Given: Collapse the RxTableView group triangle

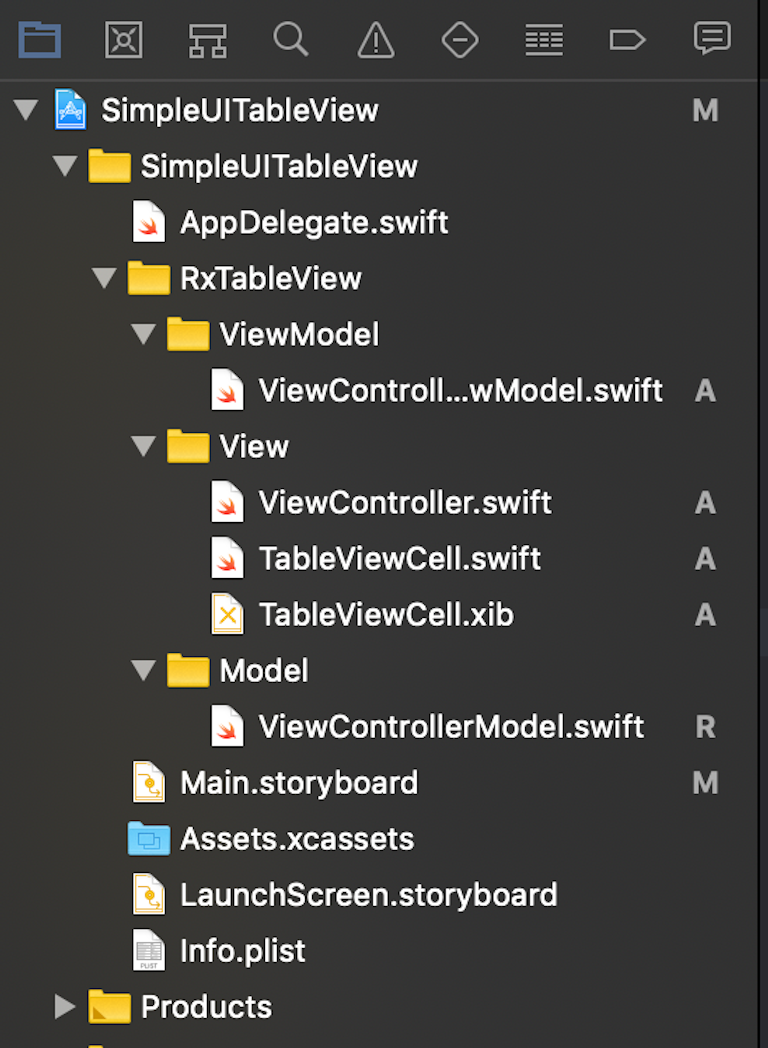Looking at the screenshot, I should click(105, 278).
